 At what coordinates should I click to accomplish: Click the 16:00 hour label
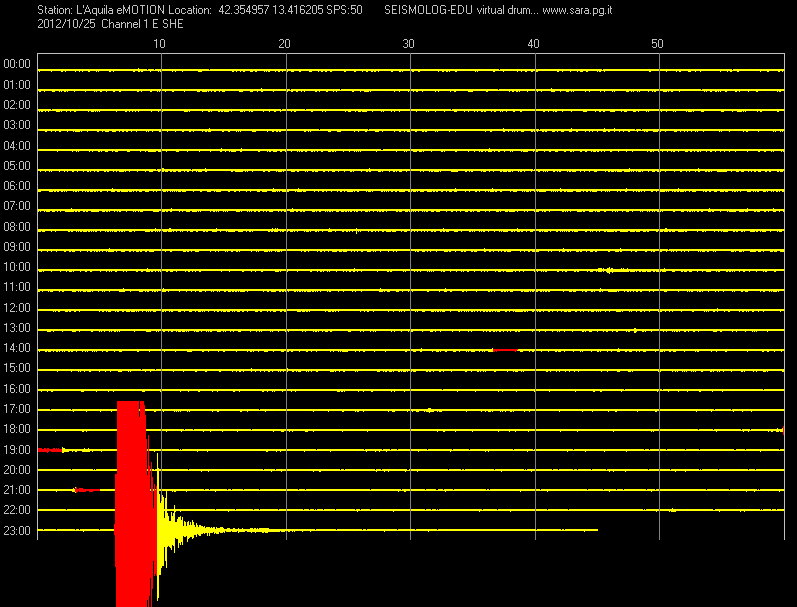click(17, 389)
